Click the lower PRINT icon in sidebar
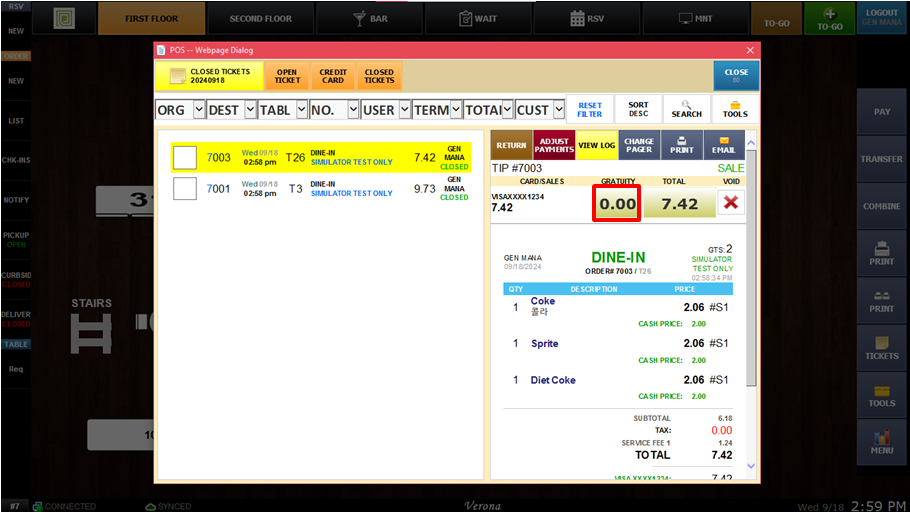Image resolution: width=910 pixels, height=512 pixels. click(x=882, y=301)
